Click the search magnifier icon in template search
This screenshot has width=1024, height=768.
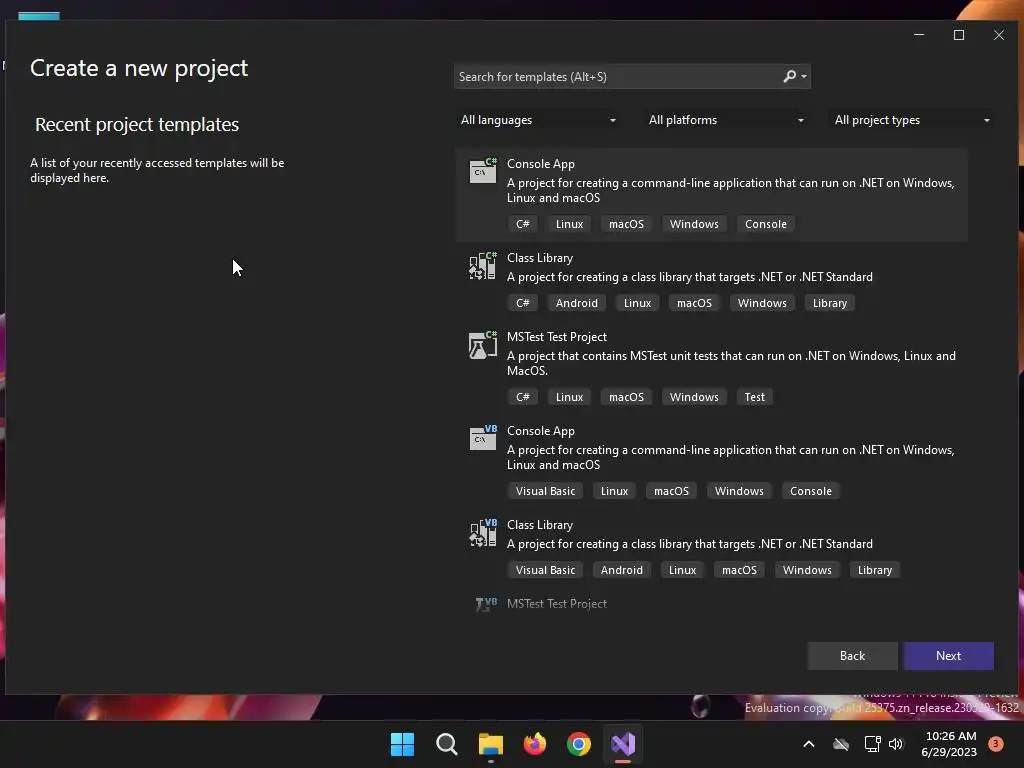point(790,76)
